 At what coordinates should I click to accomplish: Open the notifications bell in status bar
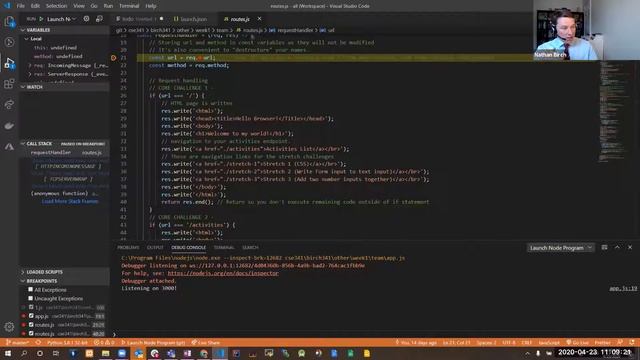coord(632,342)
